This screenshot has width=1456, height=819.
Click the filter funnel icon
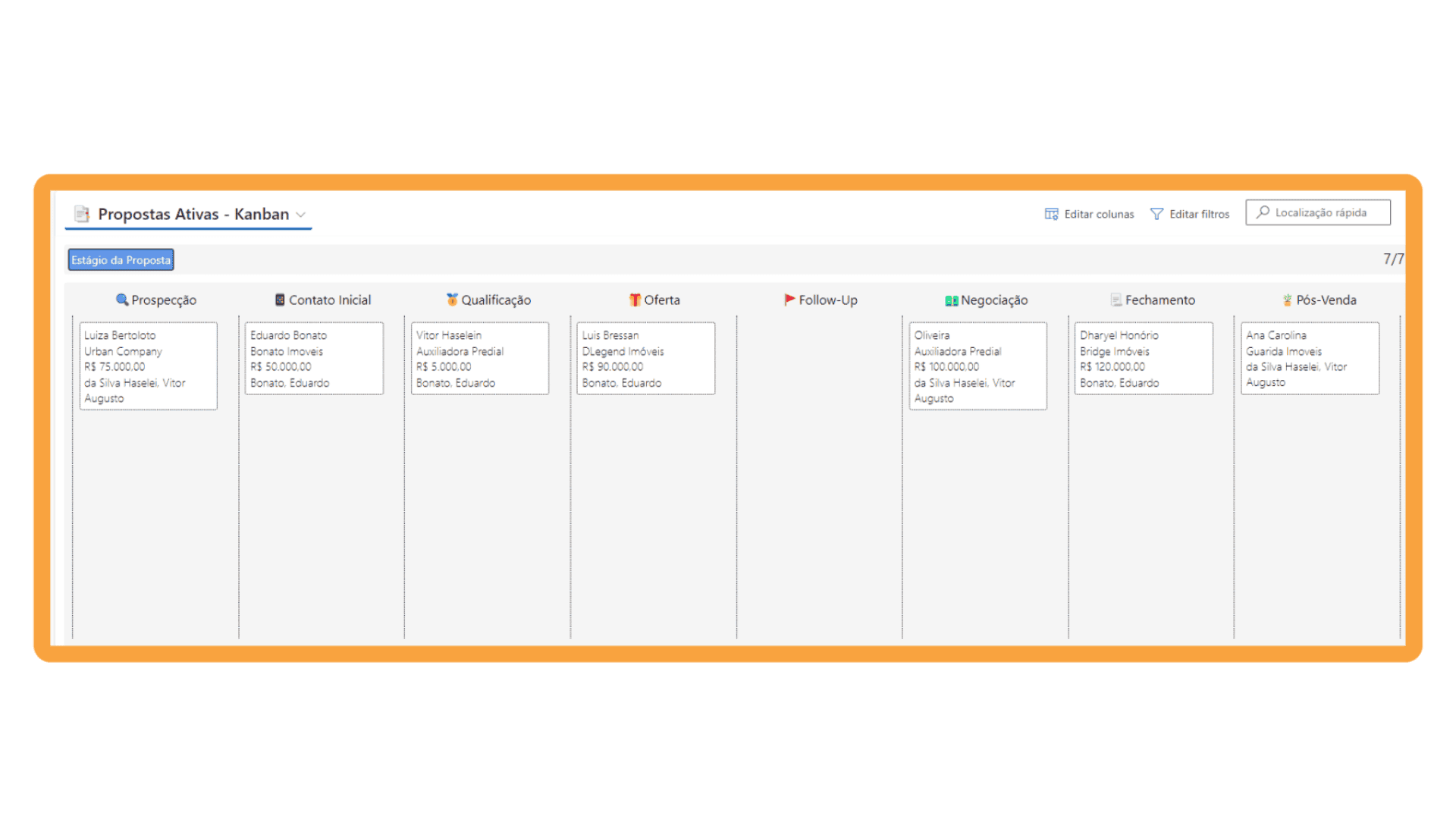[x=1156, y=214]
